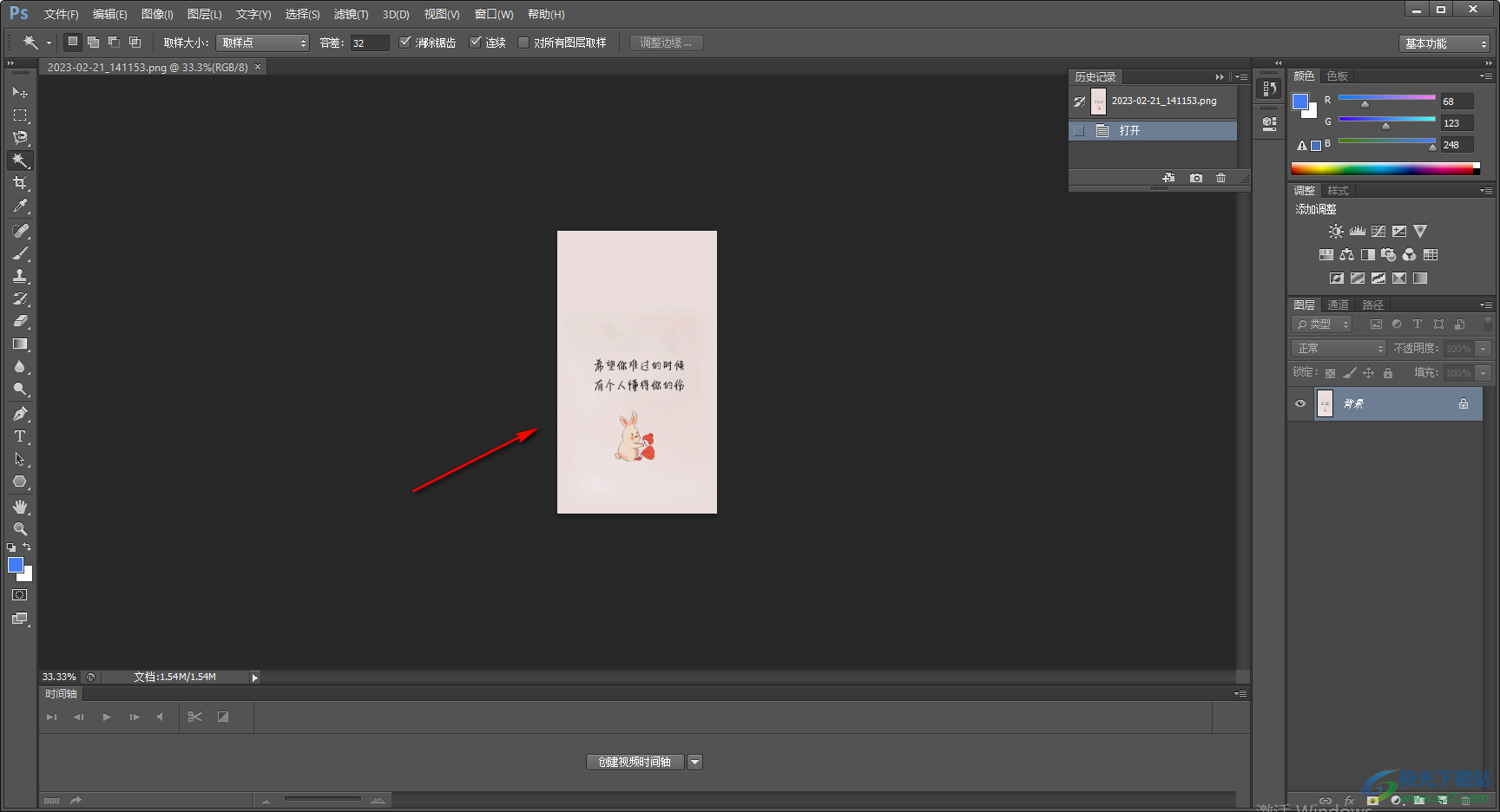
Task: Click the timeline split scissors icon
Action: pyautogui.click(x=194, y=717)
